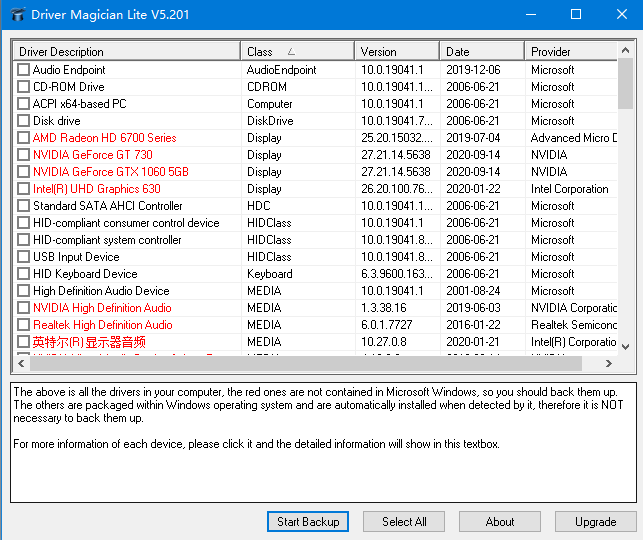Click the Upgrade button

click(x=595, y=522)
